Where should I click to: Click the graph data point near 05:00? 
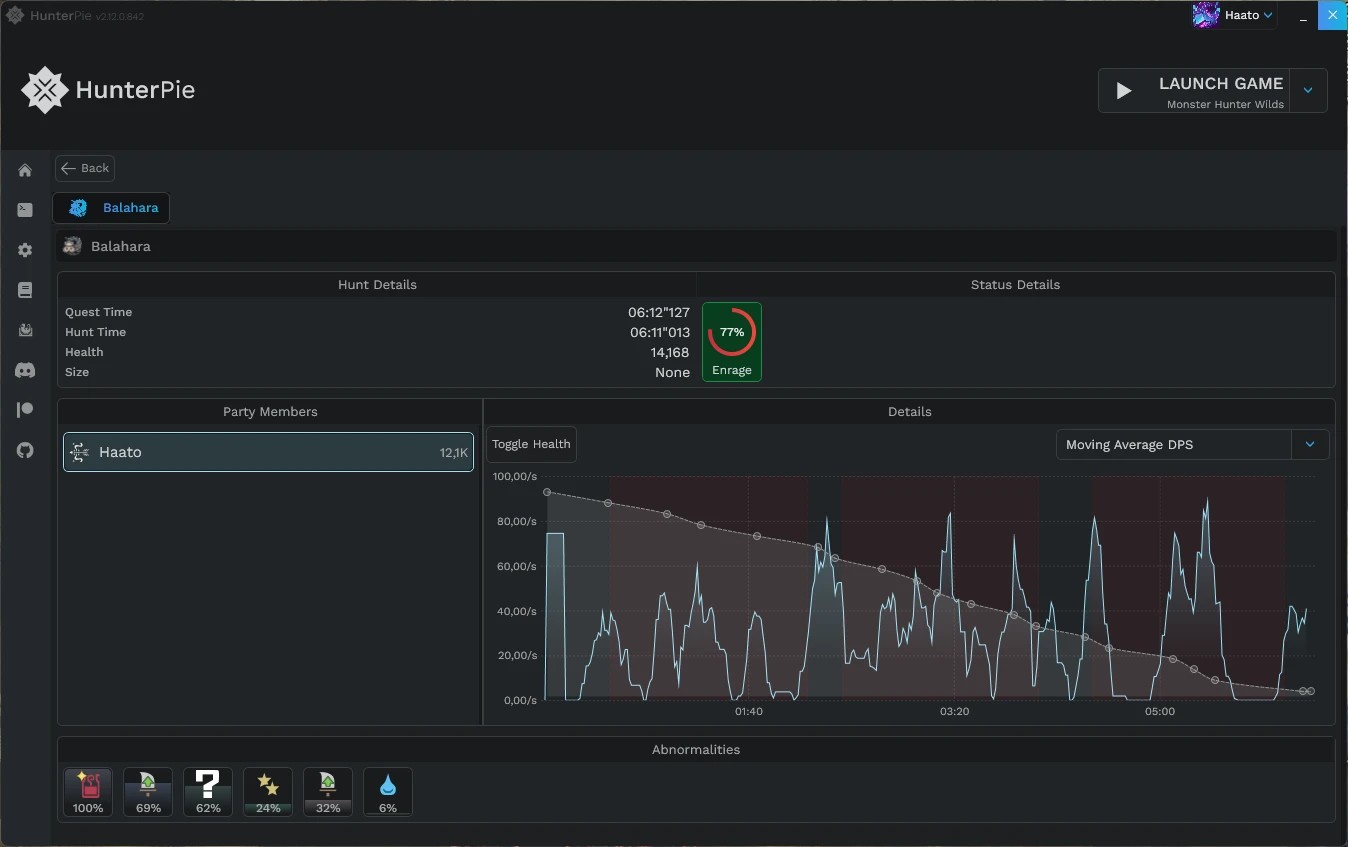point(1173,659)
